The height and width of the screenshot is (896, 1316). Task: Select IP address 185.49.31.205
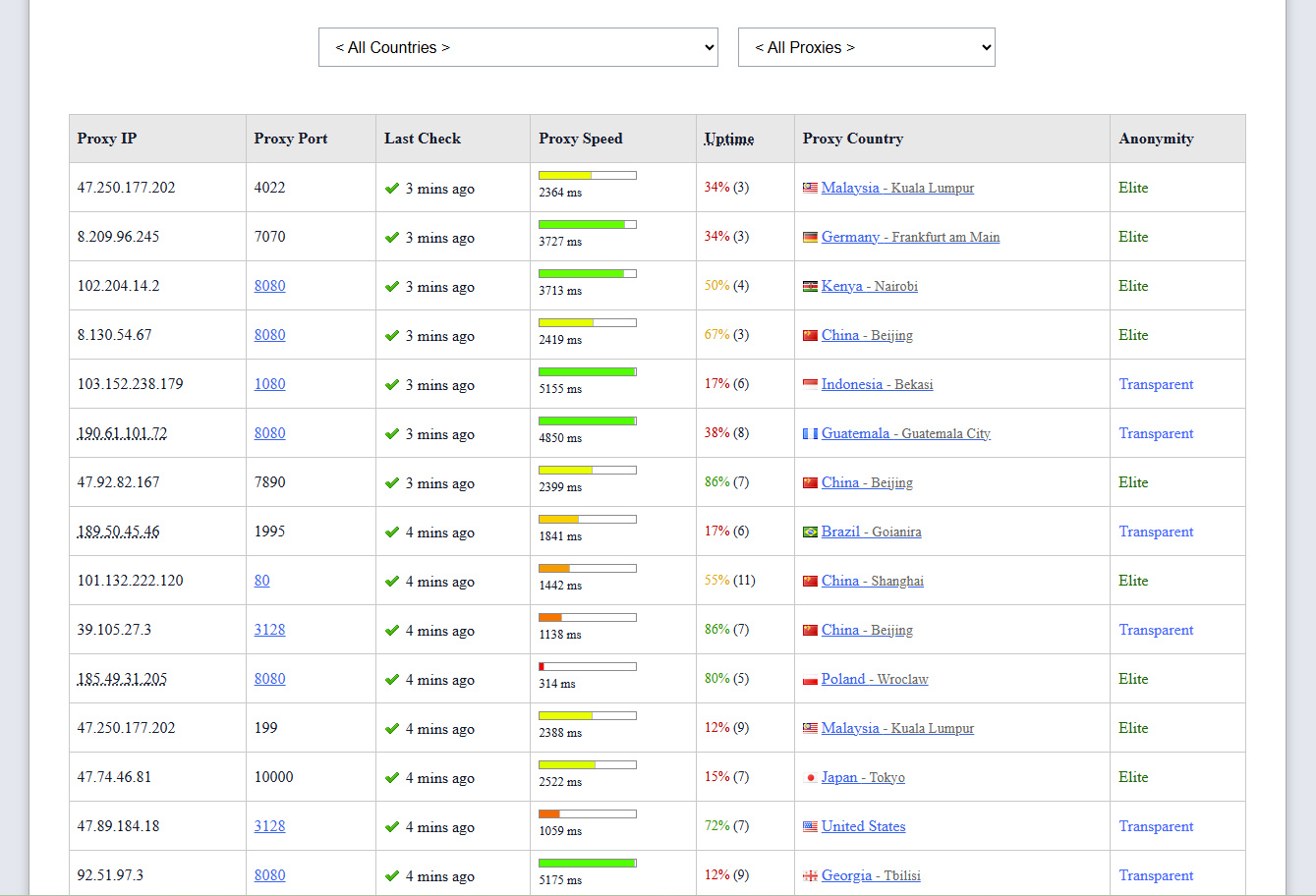(123, 679)
